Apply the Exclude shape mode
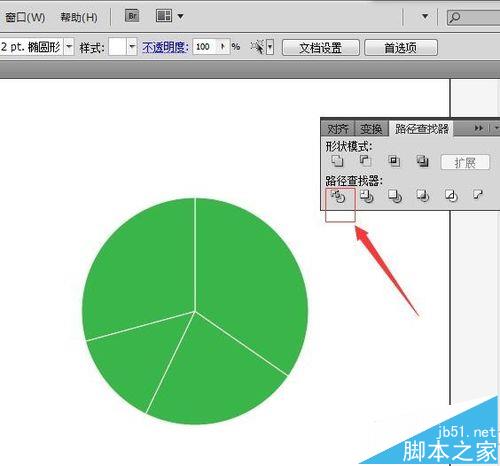 422,161
